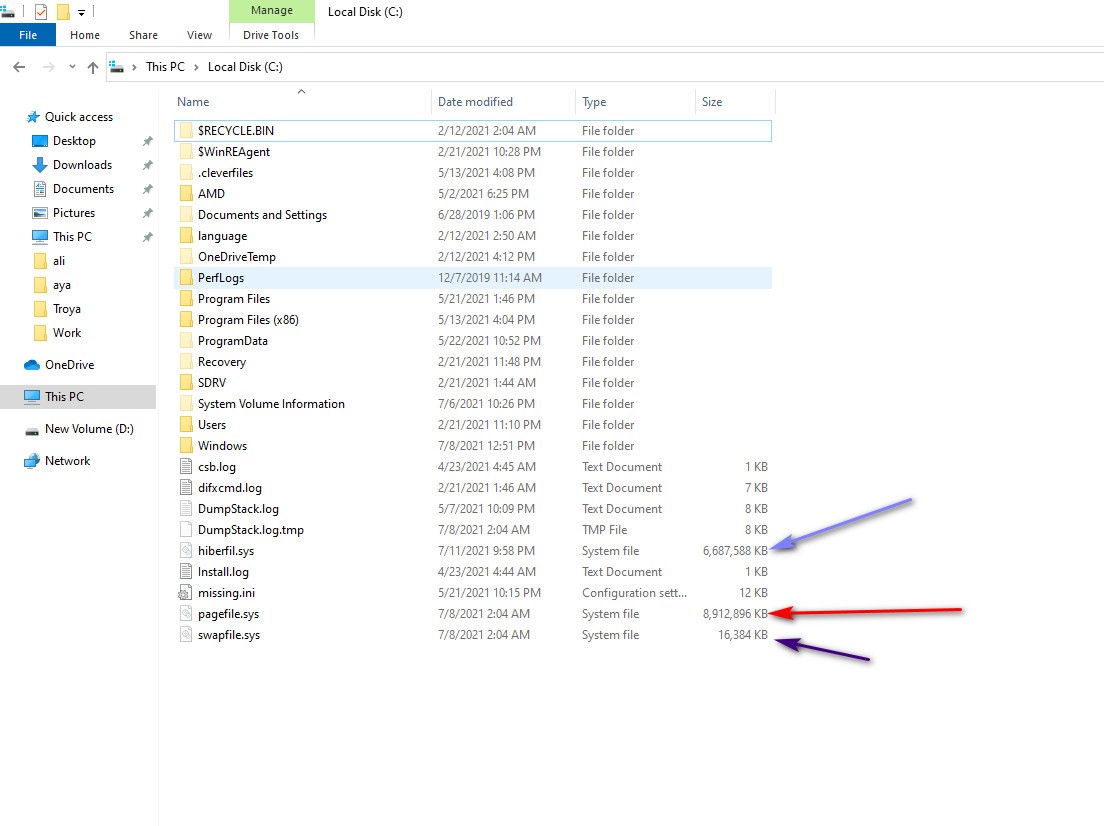Click the Properties icon in Quick Access Toolbar
This screenshot has height=826, width=1104.
point(40,12)
